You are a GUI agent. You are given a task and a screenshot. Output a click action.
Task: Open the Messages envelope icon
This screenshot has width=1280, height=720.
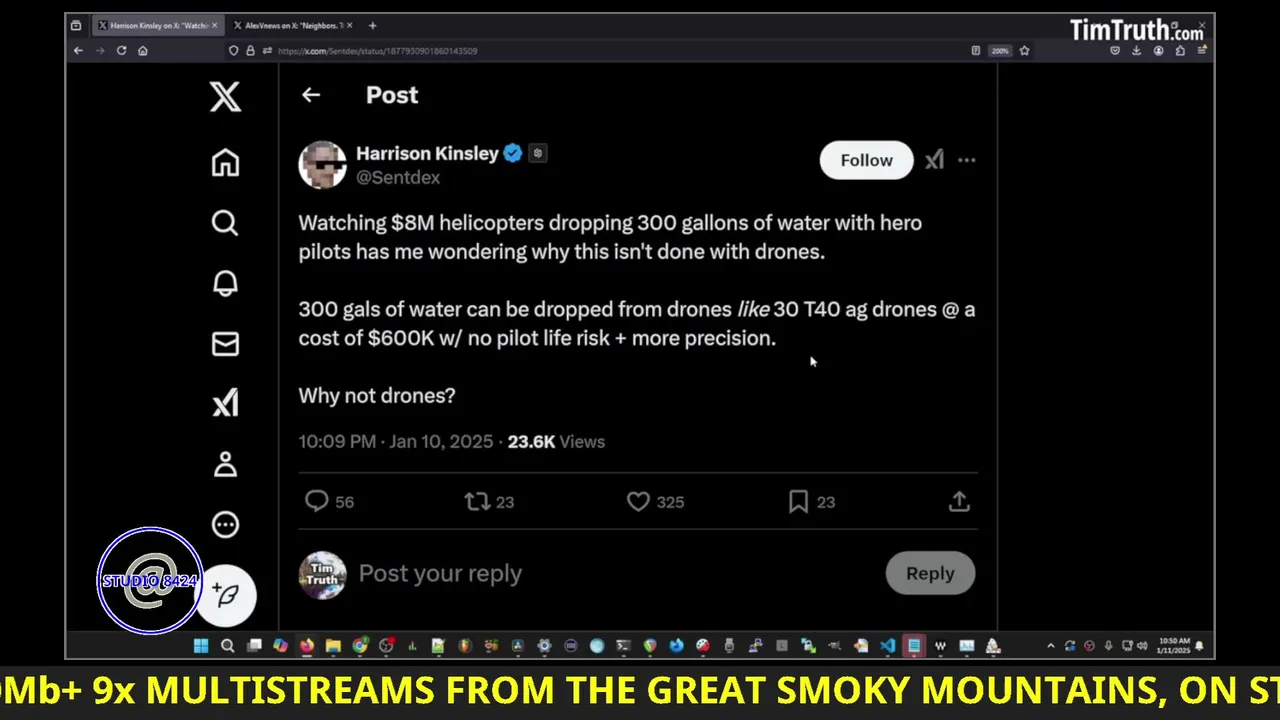tap(225, 344)
